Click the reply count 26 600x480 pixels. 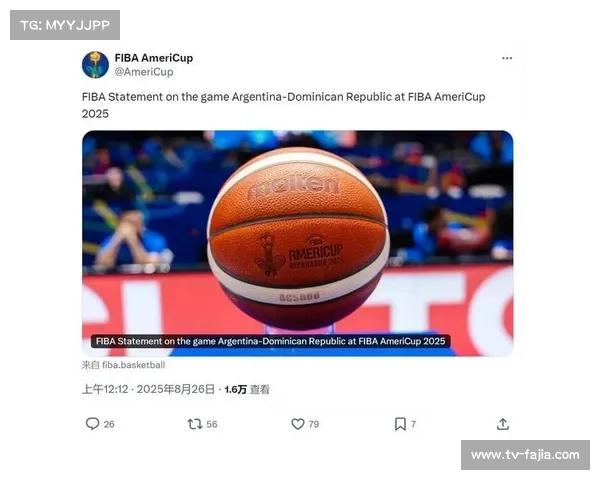109,424
